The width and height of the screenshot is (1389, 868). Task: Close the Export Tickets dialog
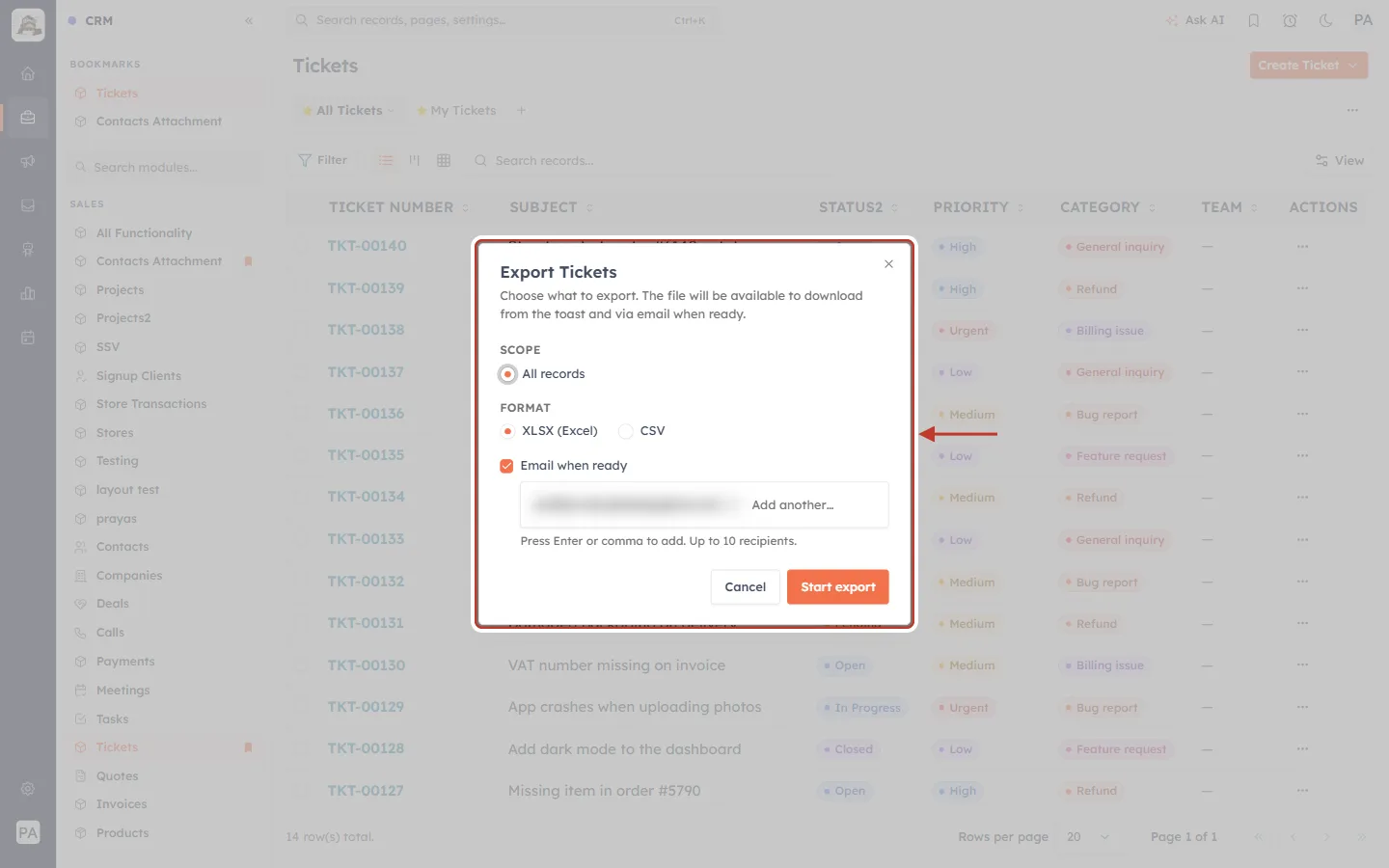tap(888, 264)
